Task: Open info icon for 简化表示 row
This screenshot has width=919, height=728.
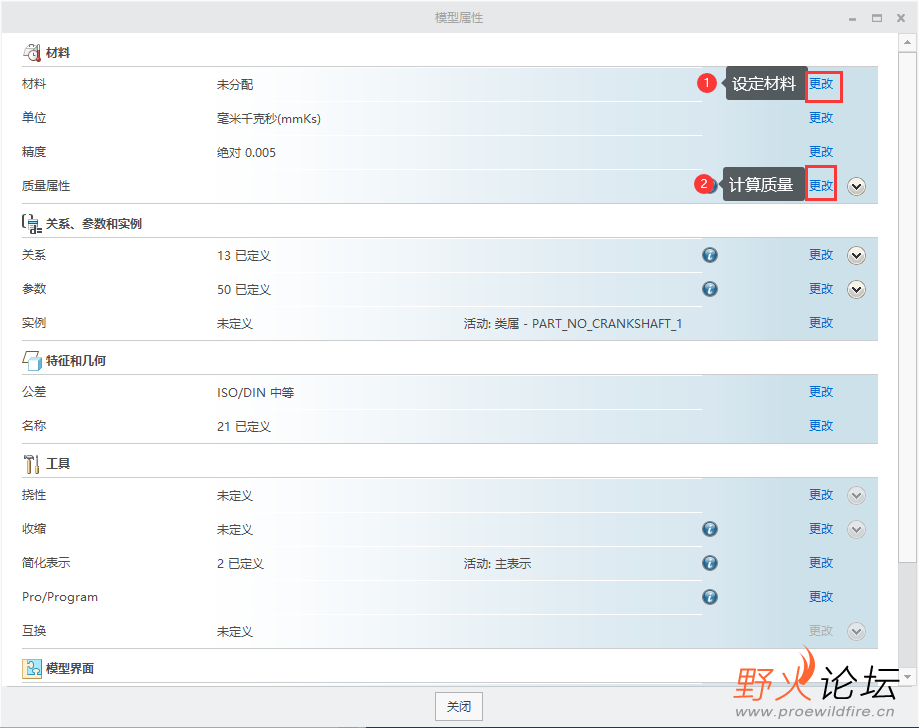Action: [710, 563]
